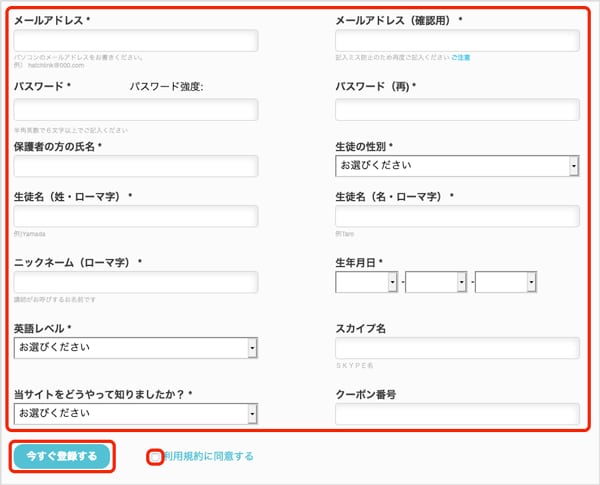Click the パスワード（再） confirmation field
This screenshot has width=600, height=485.
(x=457, y=110)
